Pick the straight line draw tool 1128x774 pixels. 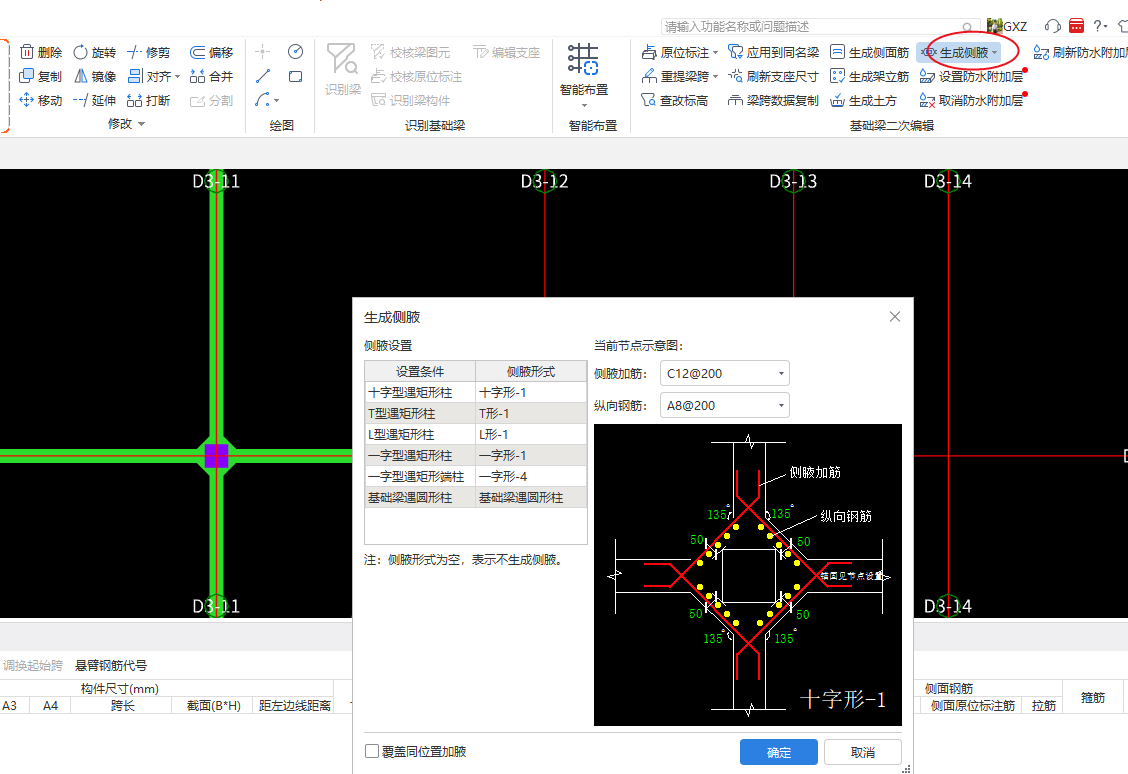click(x=263, y=76)
